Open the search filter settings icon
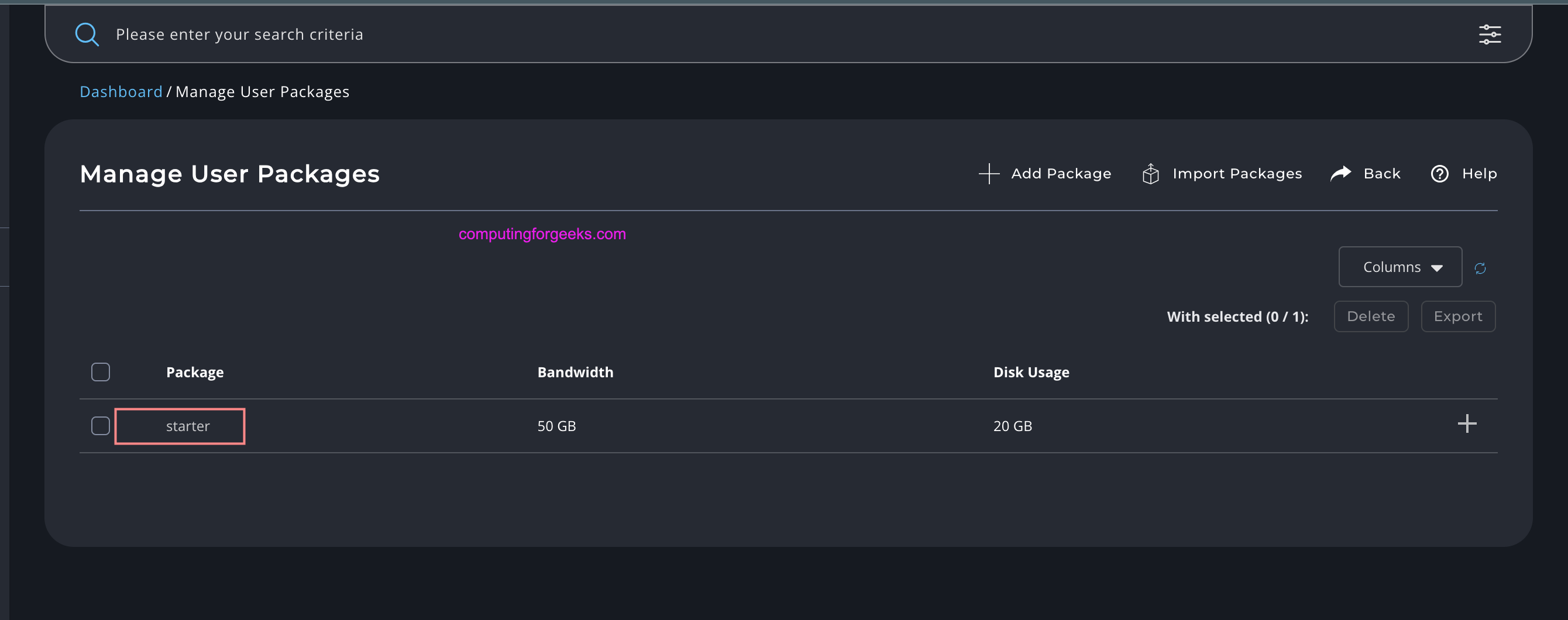This screenshot has width=1568, height=620. [1490, 35]
